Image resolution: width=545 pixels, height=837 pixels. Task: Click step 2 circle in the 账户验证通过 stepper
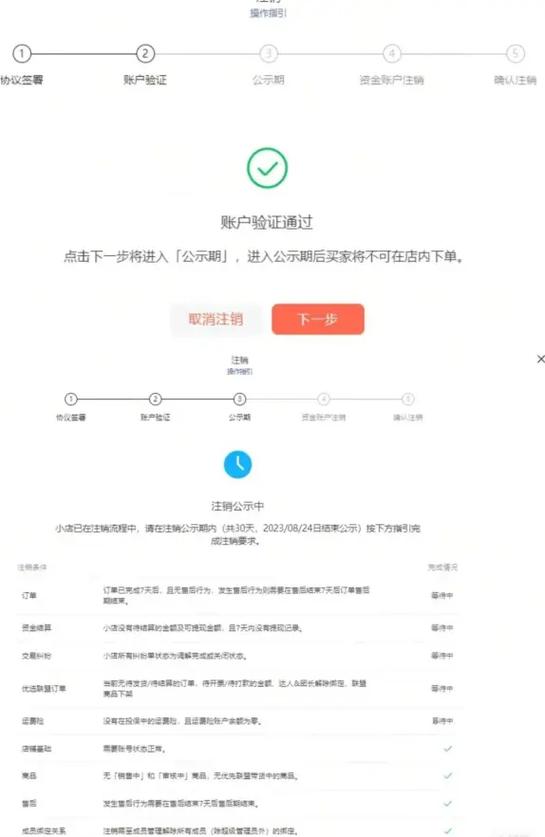(x=145, y=53)
